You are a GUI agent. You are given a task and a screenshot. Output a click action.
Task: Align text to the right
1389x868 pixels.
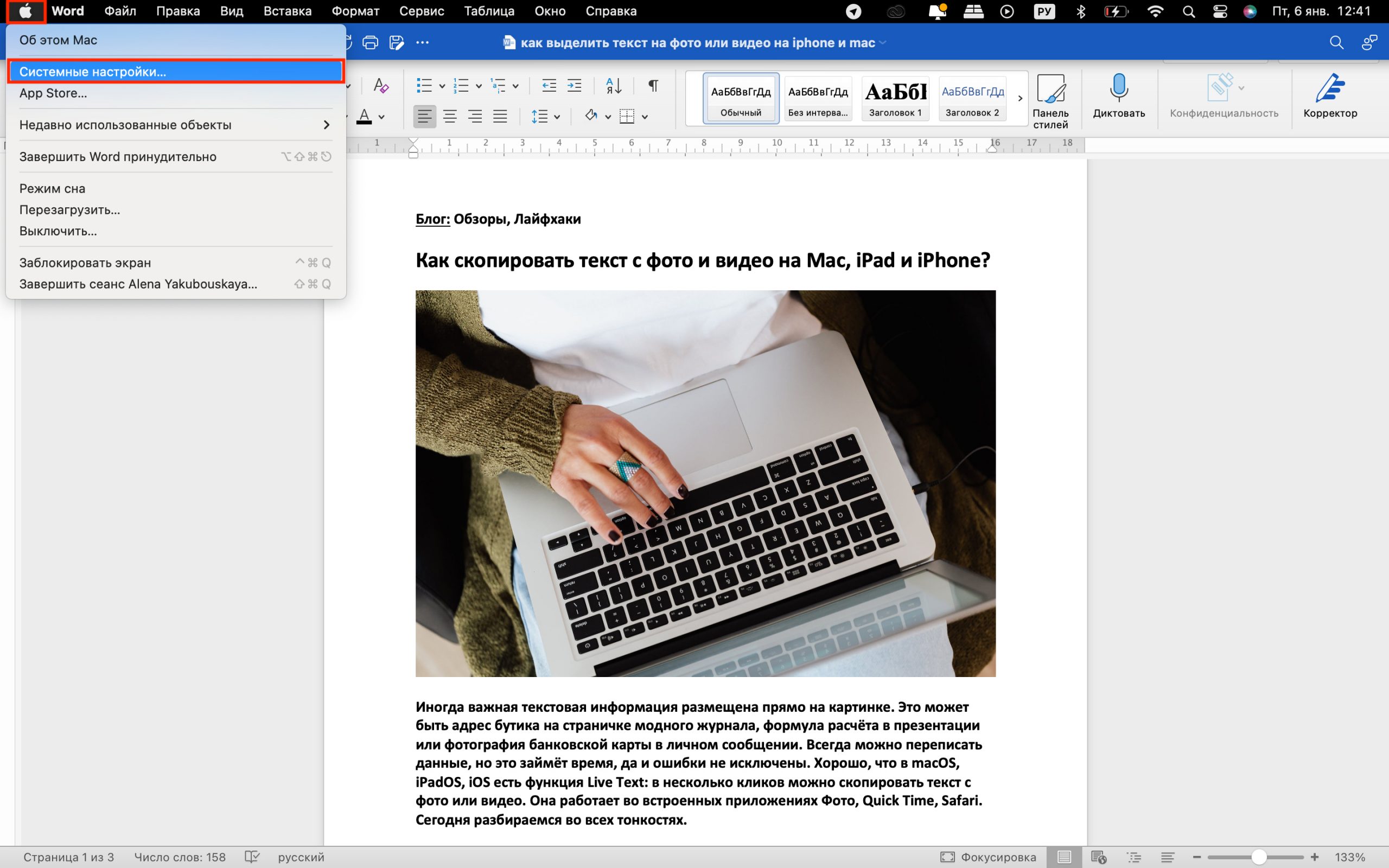(475, 117)
